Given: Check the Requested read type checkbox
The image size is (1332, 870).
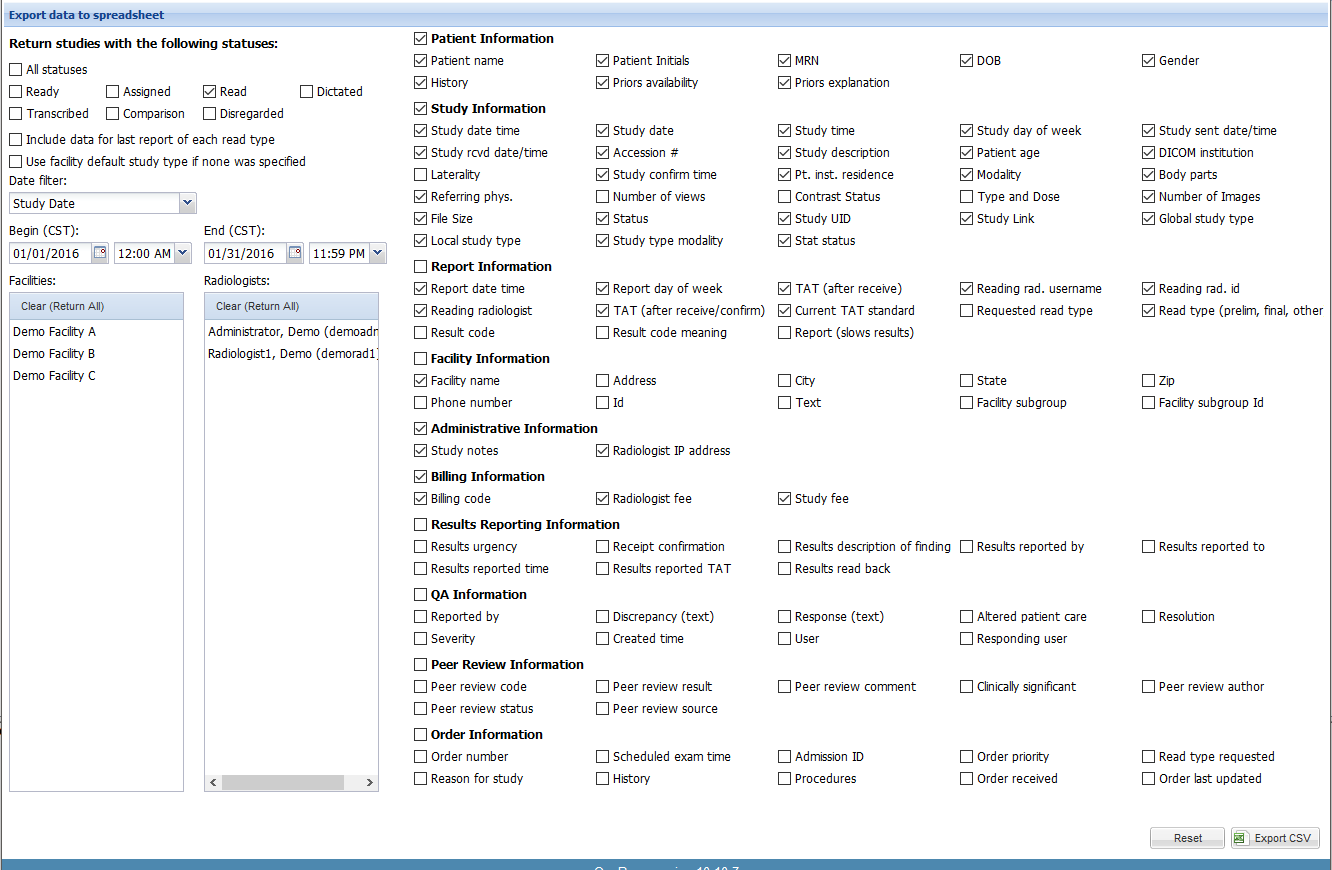Looking at the screenshot, I should pos(966,311).
